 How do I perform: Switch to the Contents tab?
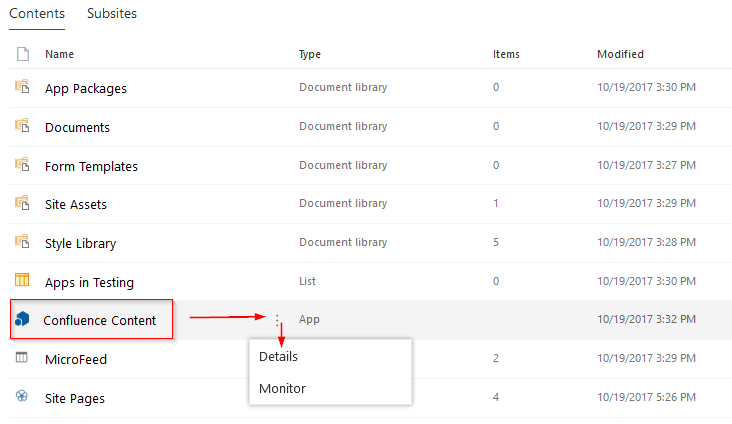[x=37, y=14]
